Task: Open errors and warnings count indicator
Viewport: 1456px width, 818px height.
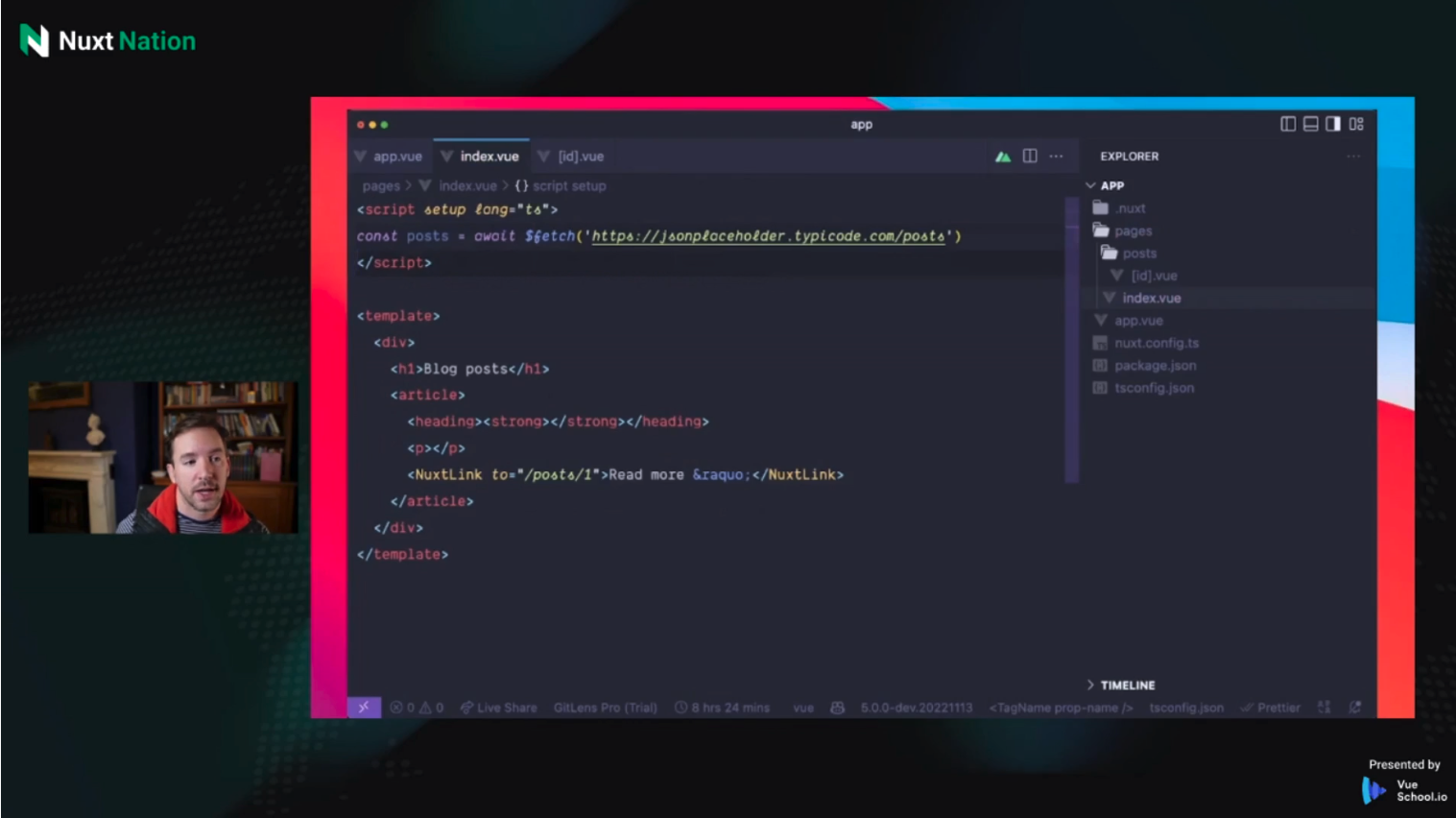Action: click(x=417, y=708)
